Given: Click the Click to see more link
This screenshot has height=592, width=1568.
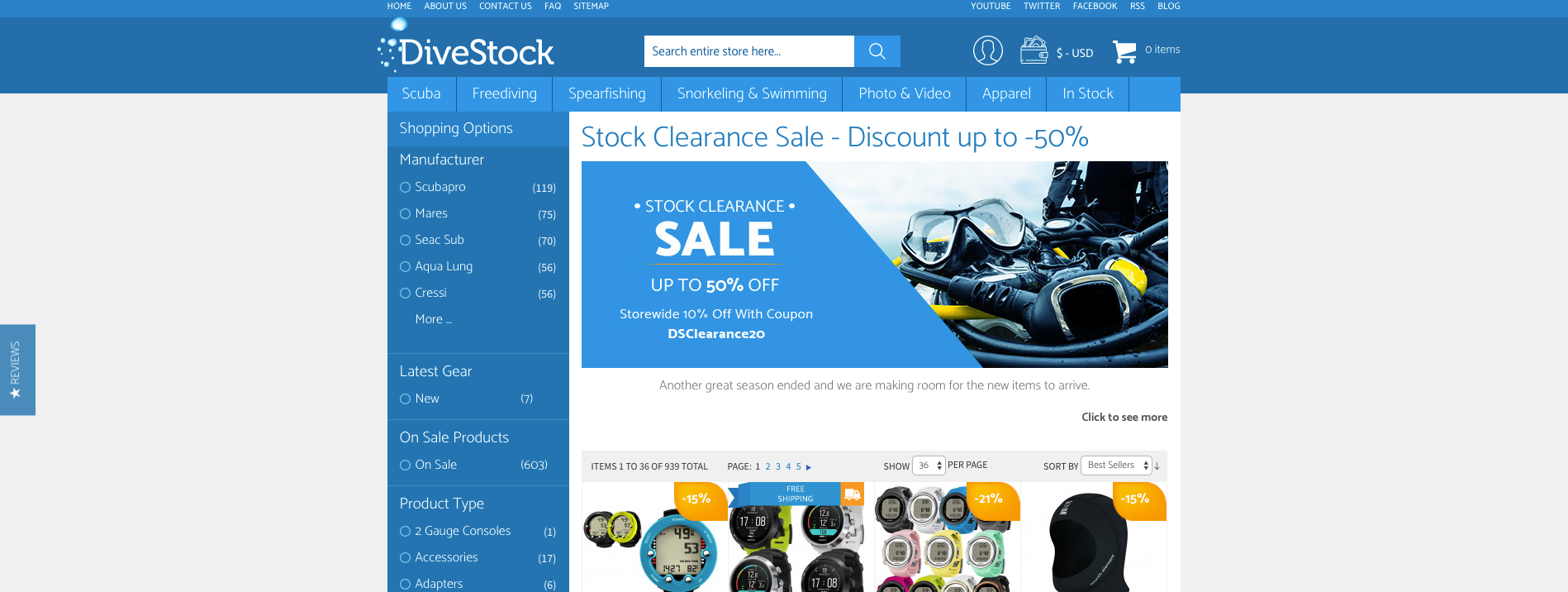Looking at the screenshot, I should coord(1124,417).
